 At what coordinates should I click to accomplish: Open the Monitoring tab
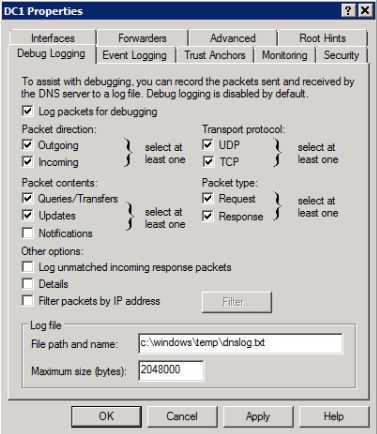(x=284, y=55)
